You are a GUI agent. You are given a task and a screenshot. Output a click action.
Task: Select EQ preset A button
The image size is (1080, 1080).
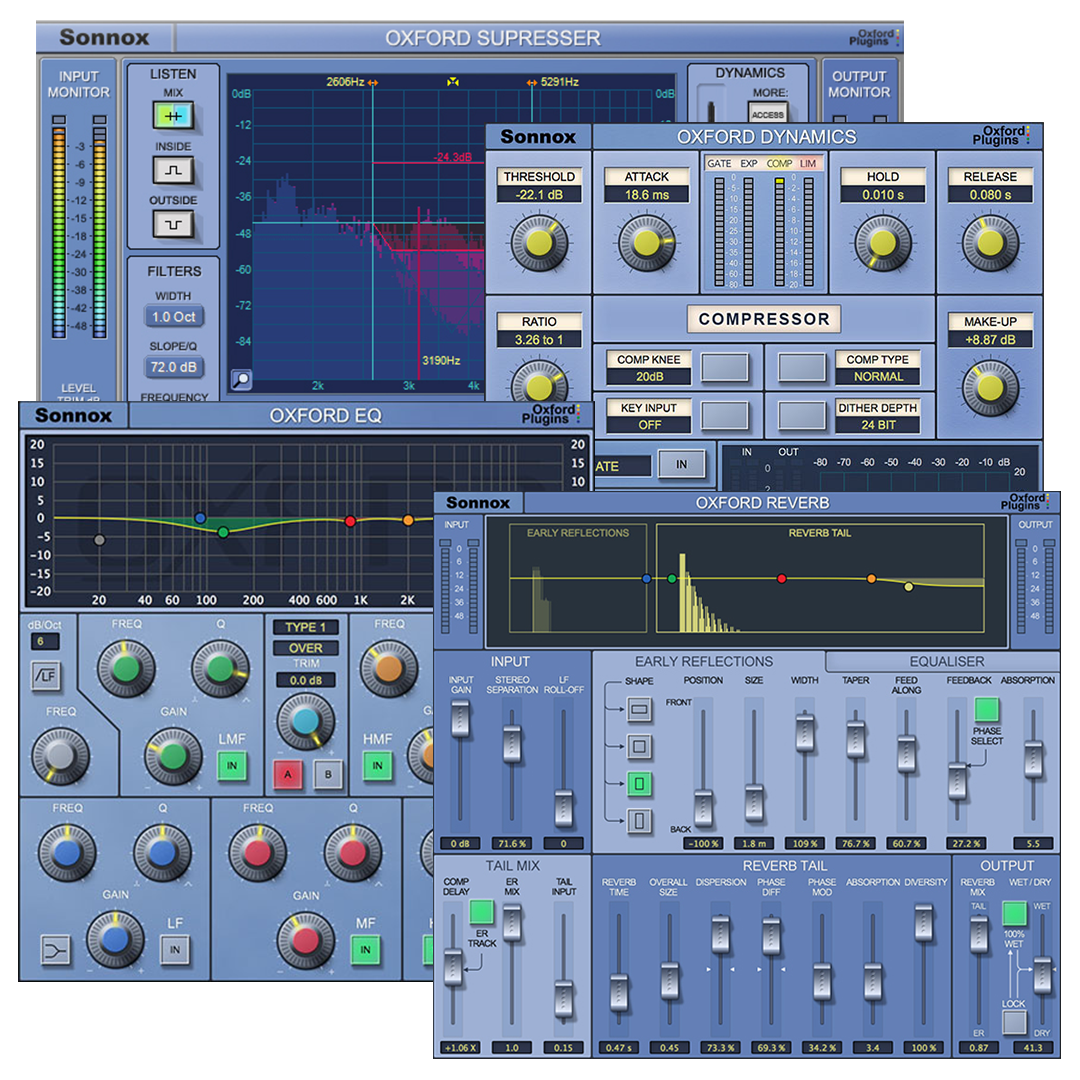coord(288,774)
